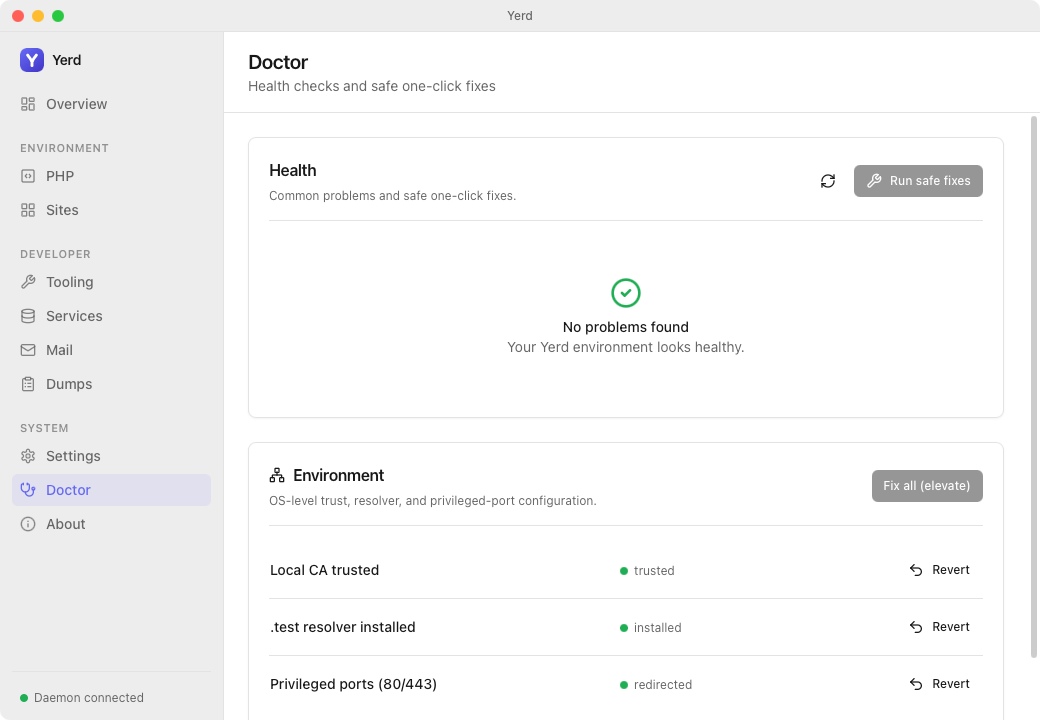Click the Doctor stethoscope icon
This screenshot has width=1040, height=720.
point(28,490)
